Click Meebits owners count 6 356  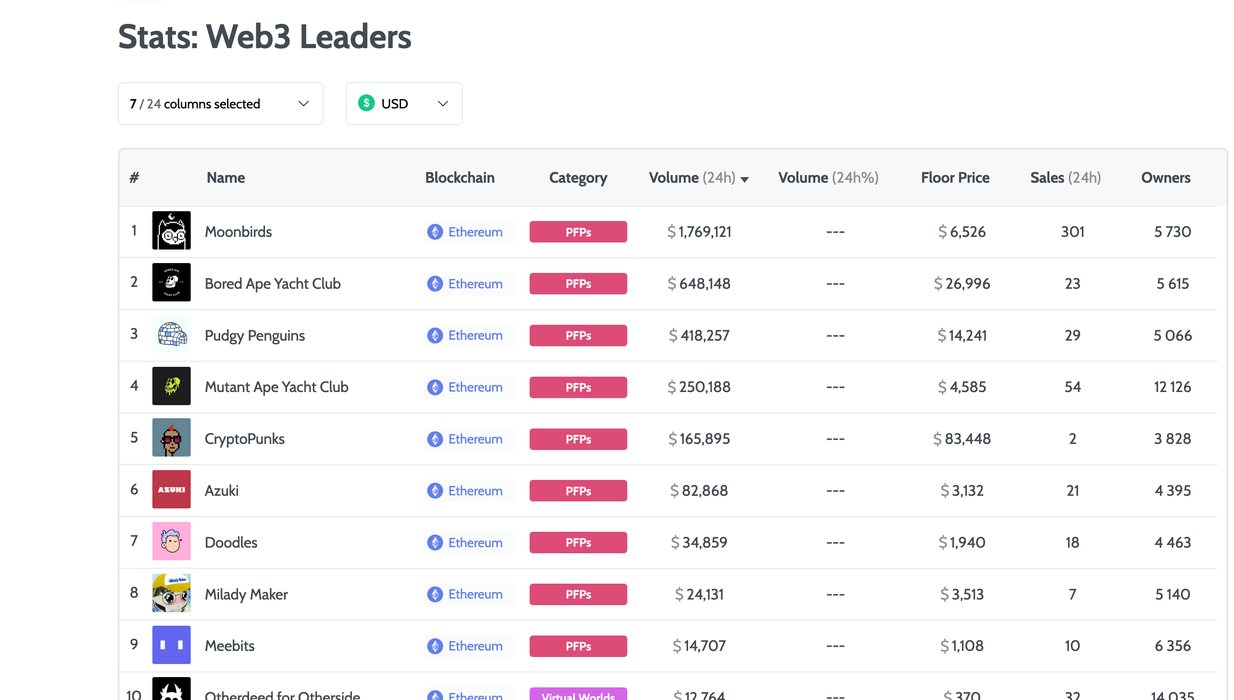click(1172, 646)
